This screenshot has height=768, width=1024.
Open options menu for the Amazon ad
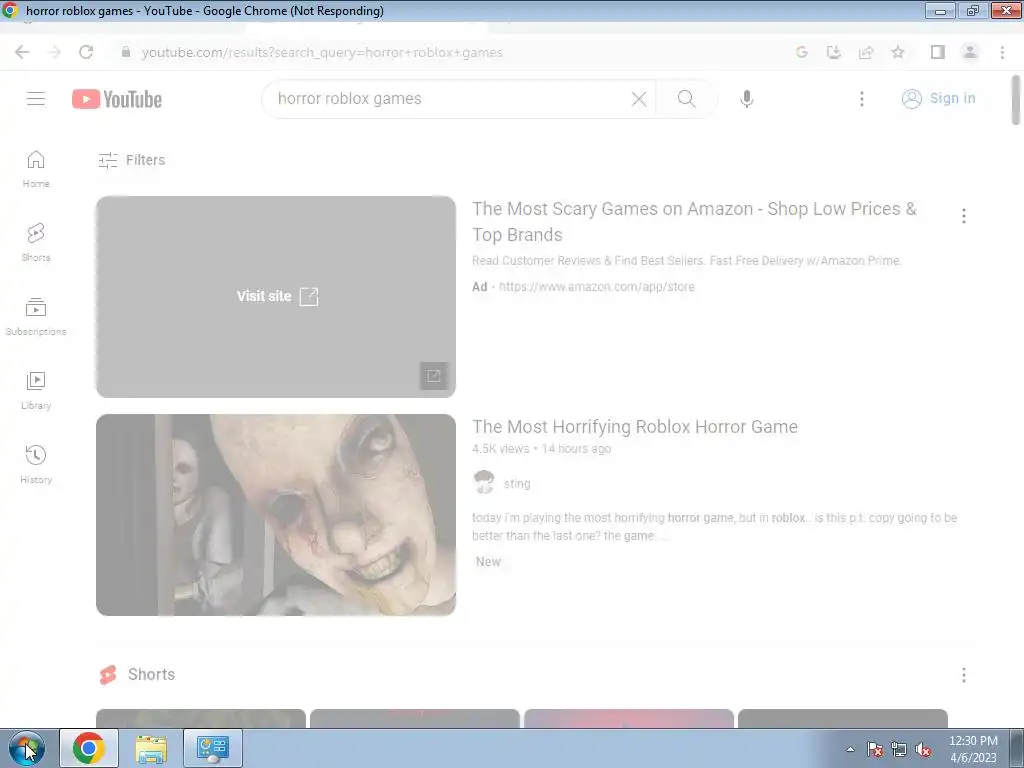tap(963, 216)
